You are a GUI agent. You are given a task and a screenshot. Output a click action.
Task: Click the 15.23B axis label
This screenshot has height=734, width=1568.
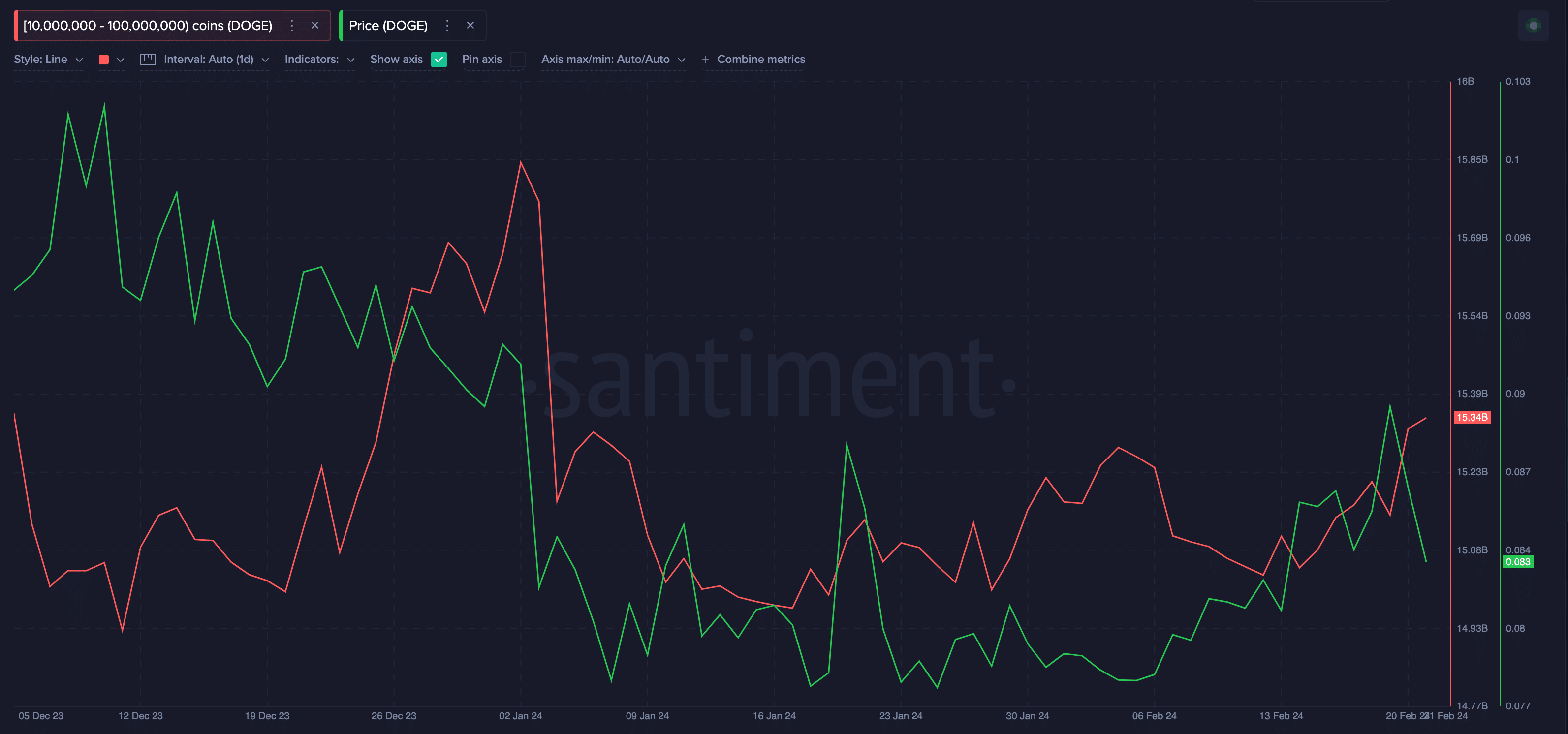point(1472,472)
